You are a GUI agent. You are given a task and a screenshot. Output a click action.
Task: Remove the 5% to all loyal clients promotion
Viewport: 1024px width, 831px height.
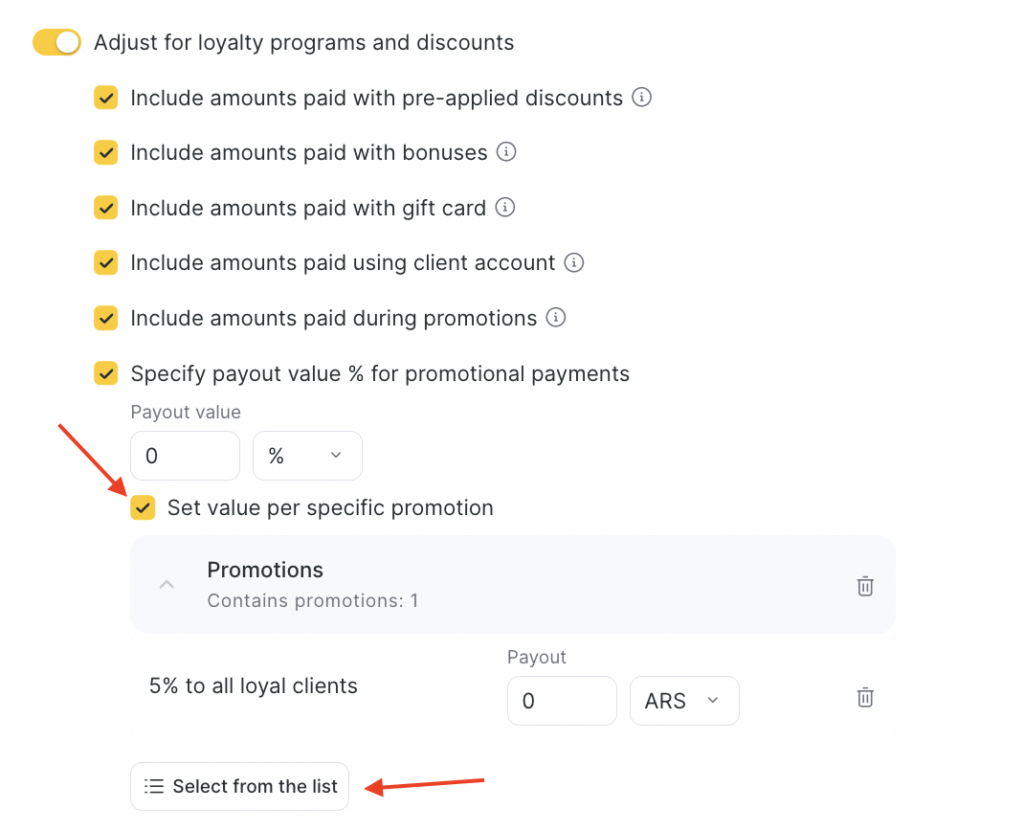(865, 697)
